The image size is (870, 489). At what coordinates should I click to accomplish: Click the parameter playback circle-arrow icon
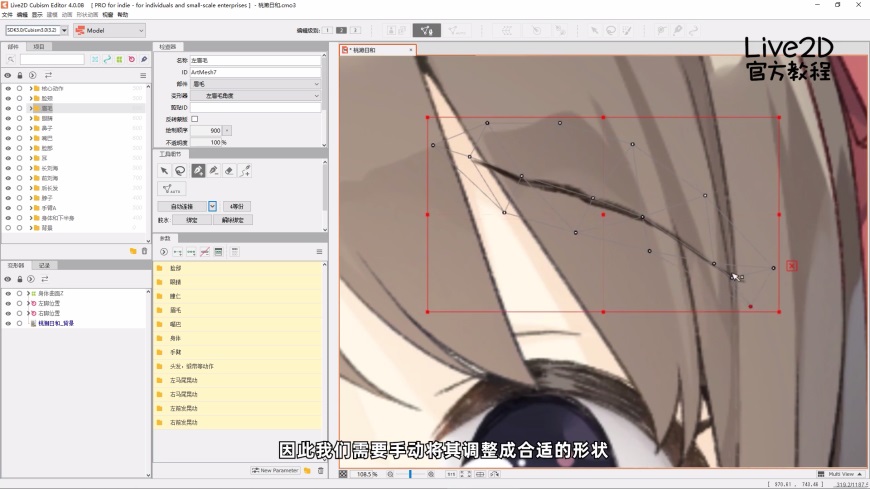click(164, 252)
